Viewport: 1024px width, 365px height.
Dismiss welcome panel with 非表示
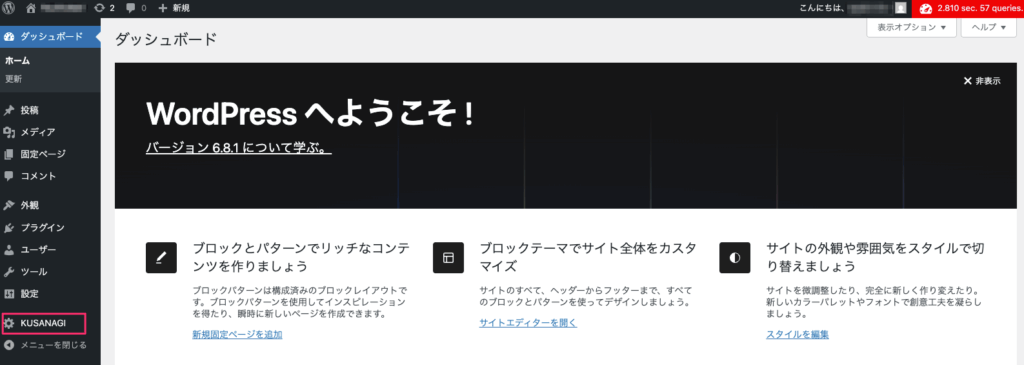(x=982, y=81)
